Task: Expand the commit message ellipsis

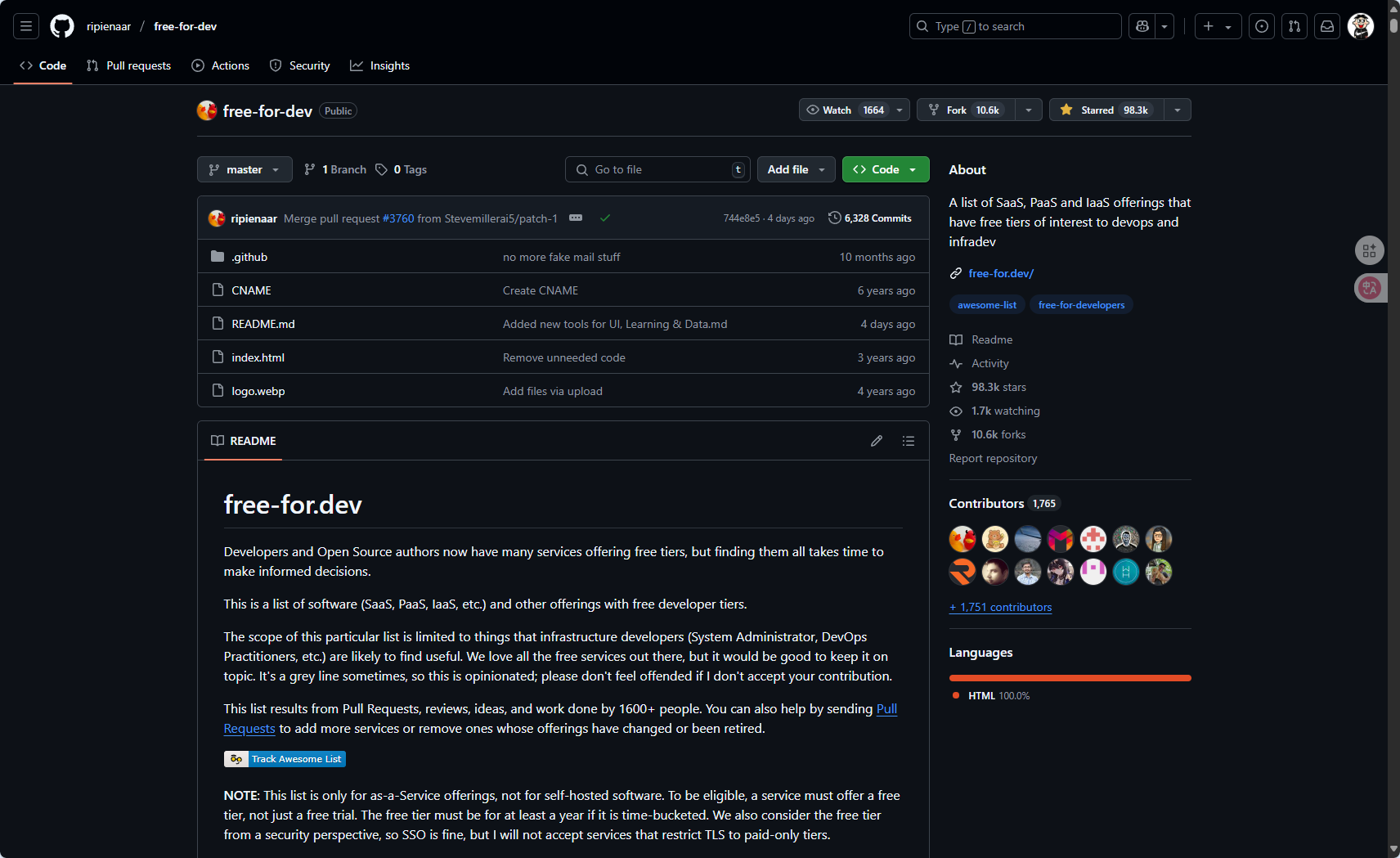Action: 576,218
